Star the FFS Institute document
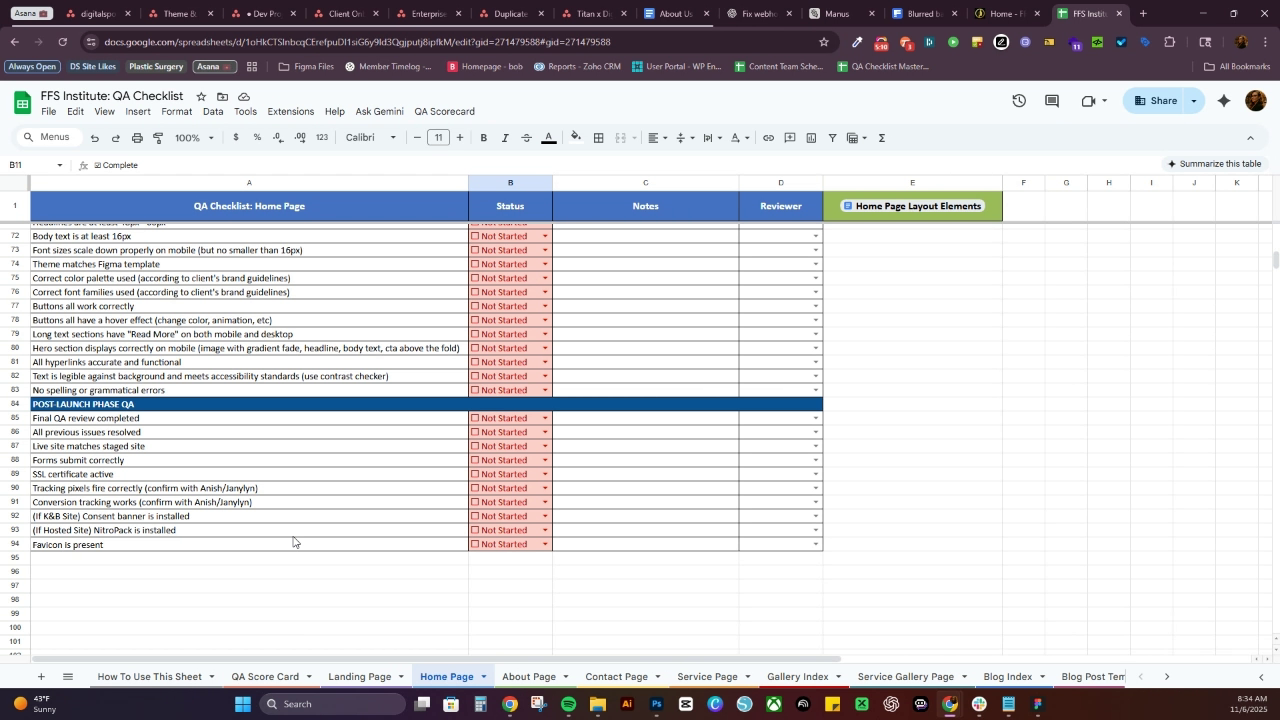The image size is (1280, 720). [201, 96]
